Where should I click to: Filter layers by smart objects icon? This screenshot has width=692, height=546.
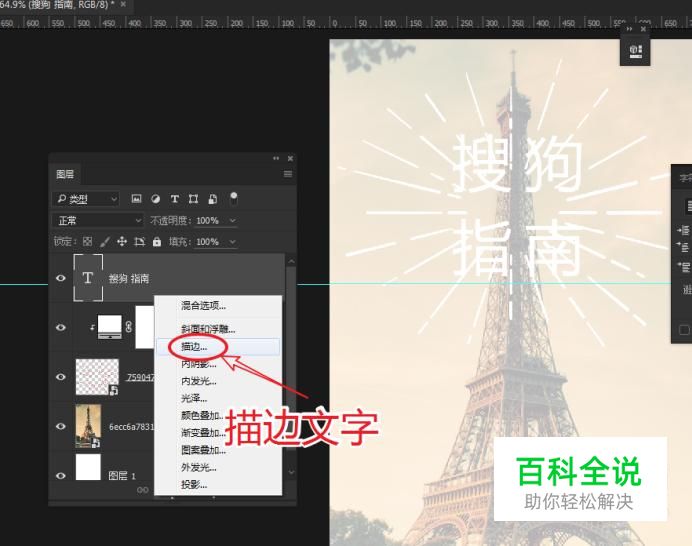(x=213, y=199)
